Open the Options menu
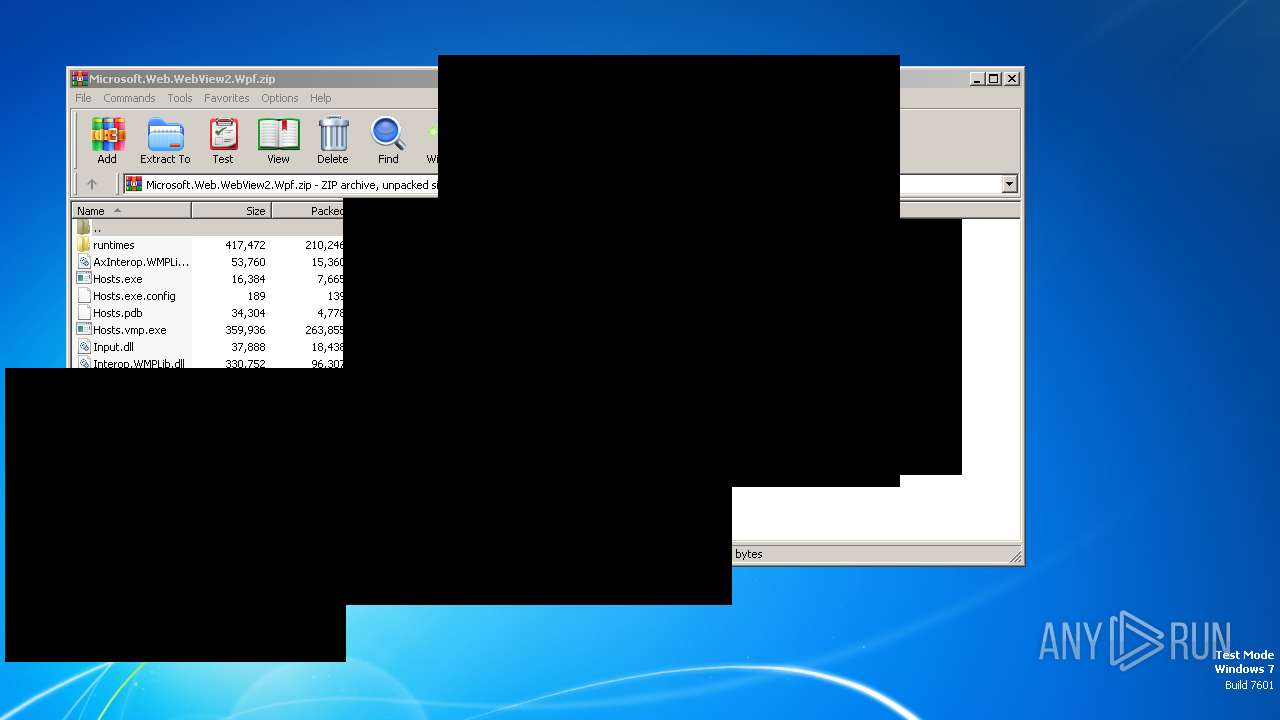This screenshot has width=1280, height=720. point(280,98)
